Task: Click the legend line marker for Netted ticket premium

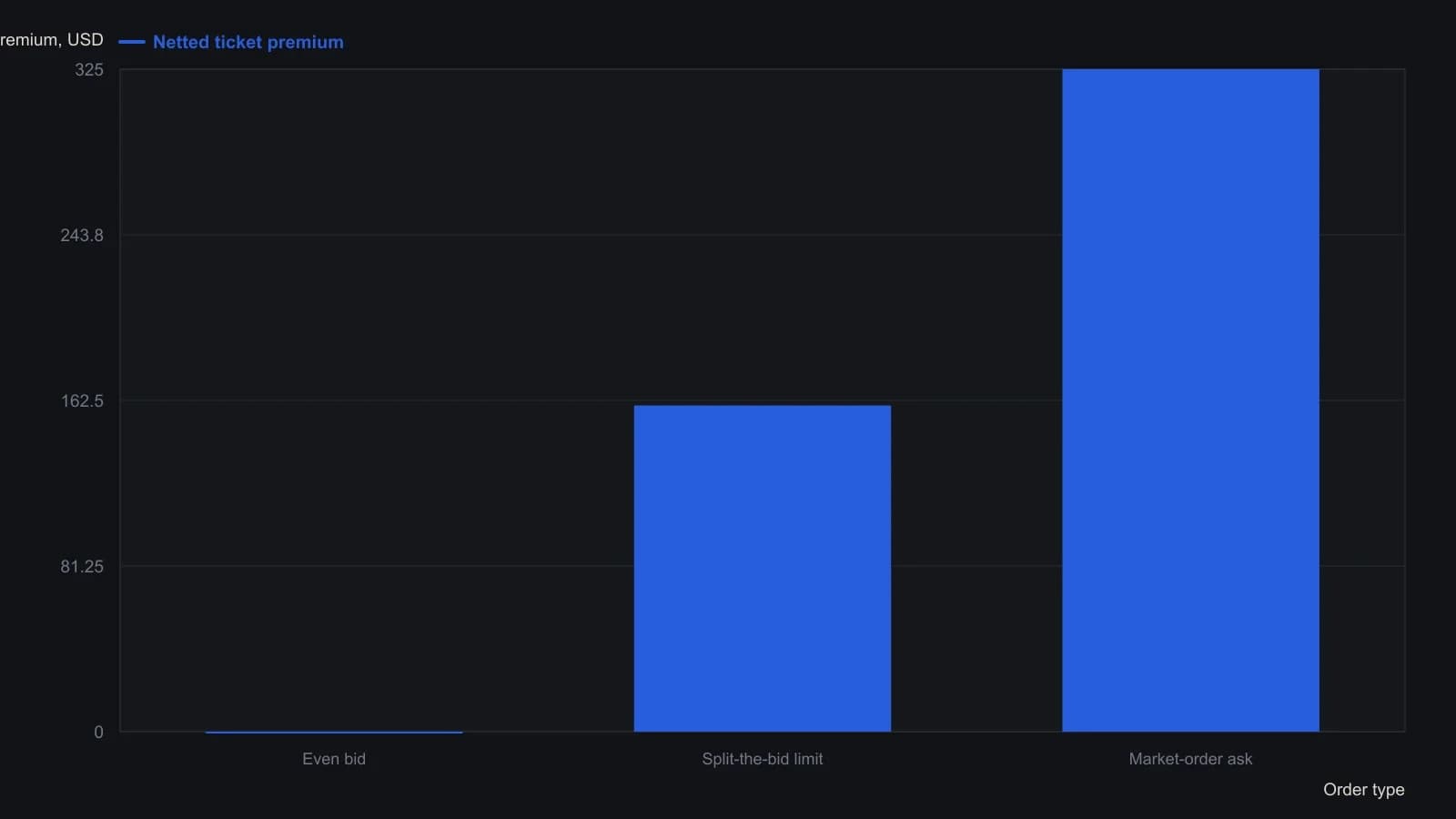Action: 132,42
